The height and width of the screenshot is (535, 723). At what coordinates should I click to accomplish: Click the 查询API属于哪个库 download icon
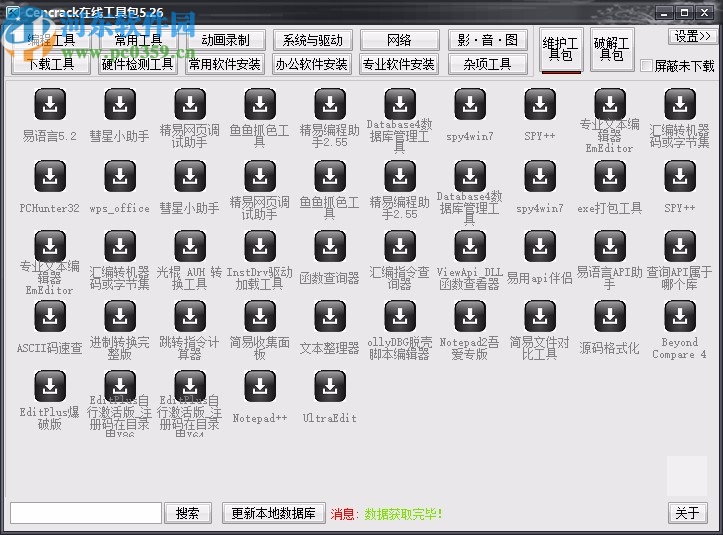pyautogui.click(x=680, y=246)
